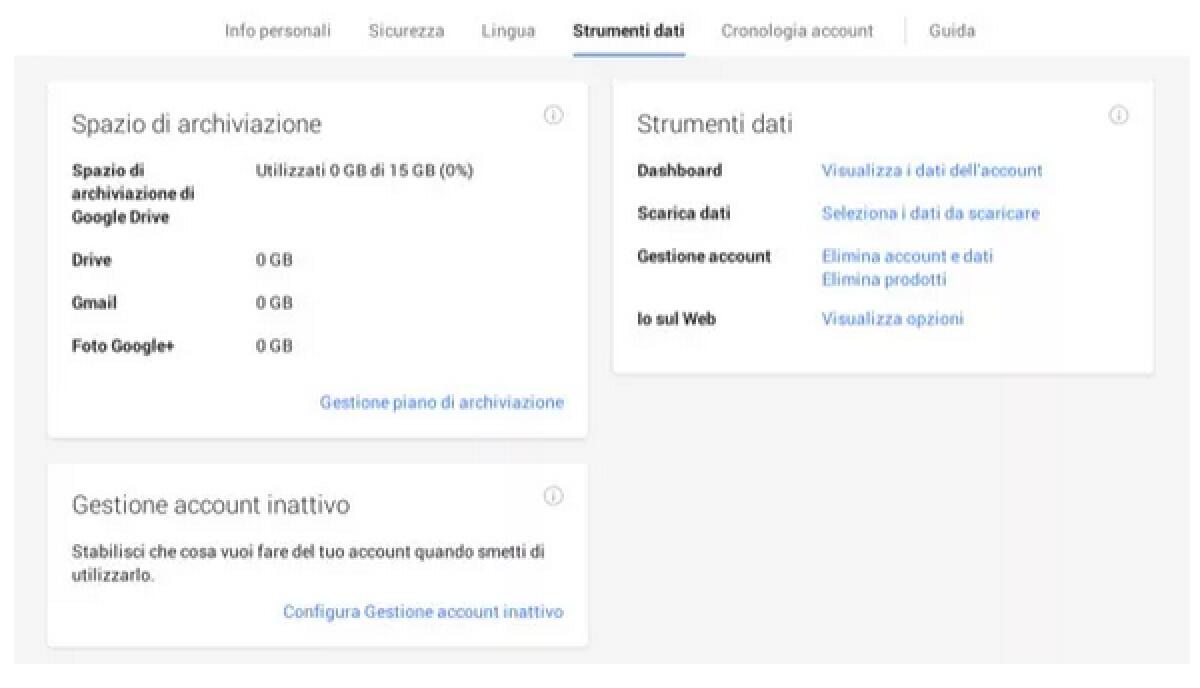Switch to the Strumenti dati tab
The image size is (1200, 688).
click(628, 30)
